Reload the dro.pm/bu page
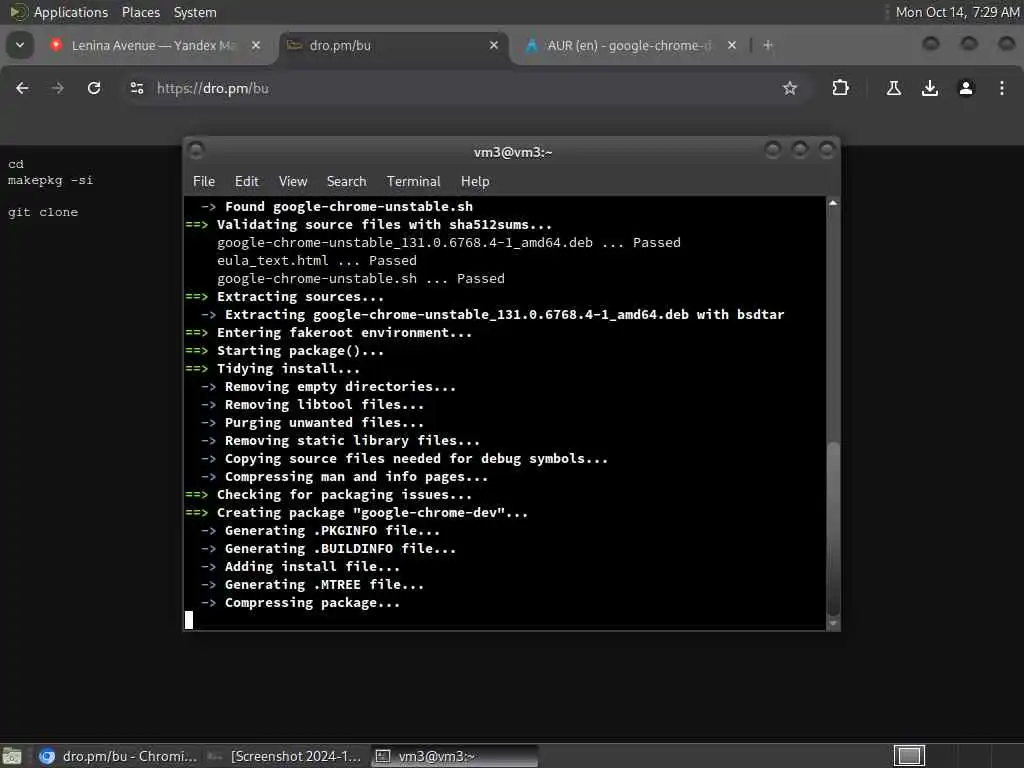1024x768 pixels. coord(94,88)
